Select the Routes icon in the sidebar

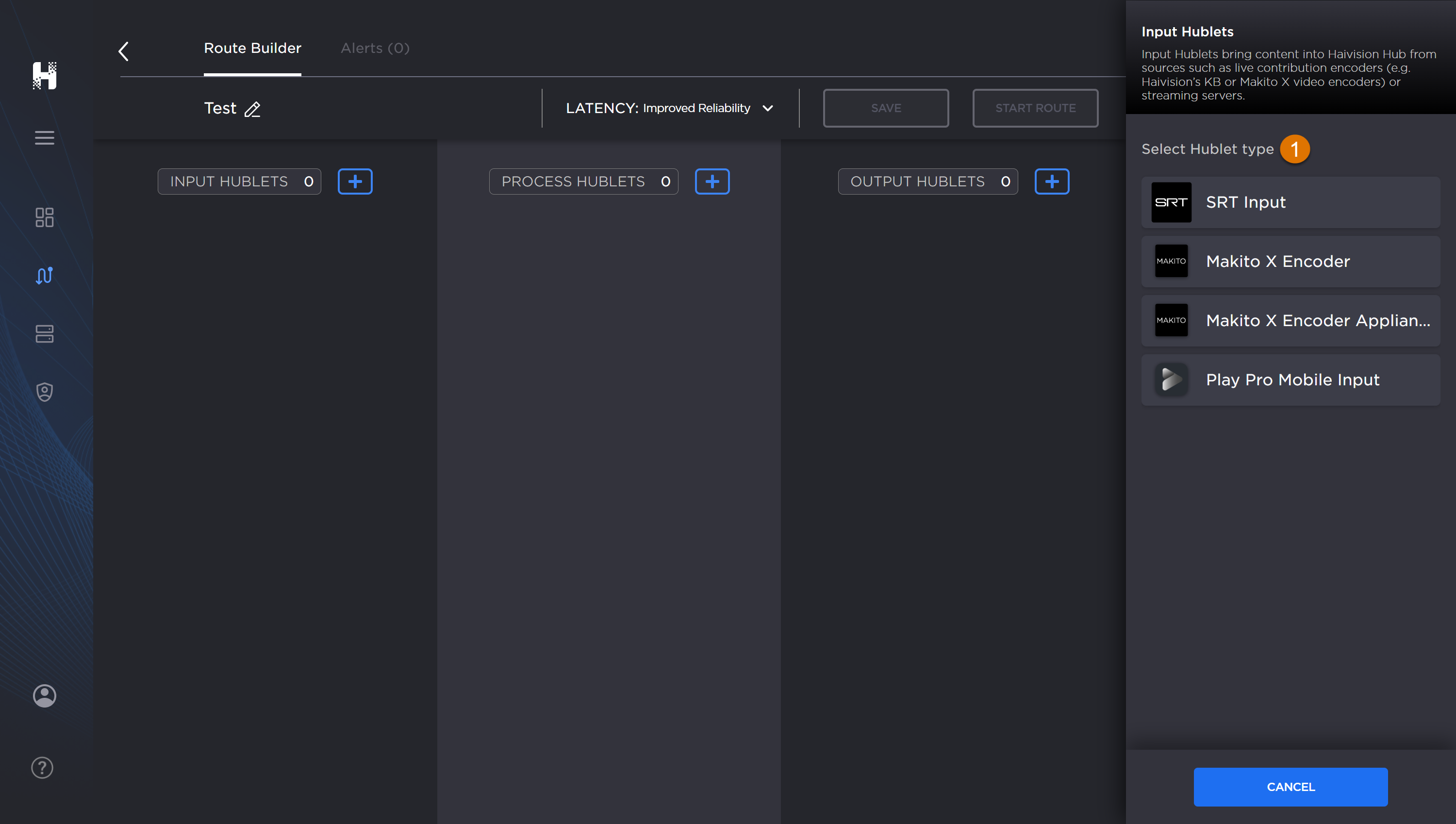point(45,276)
